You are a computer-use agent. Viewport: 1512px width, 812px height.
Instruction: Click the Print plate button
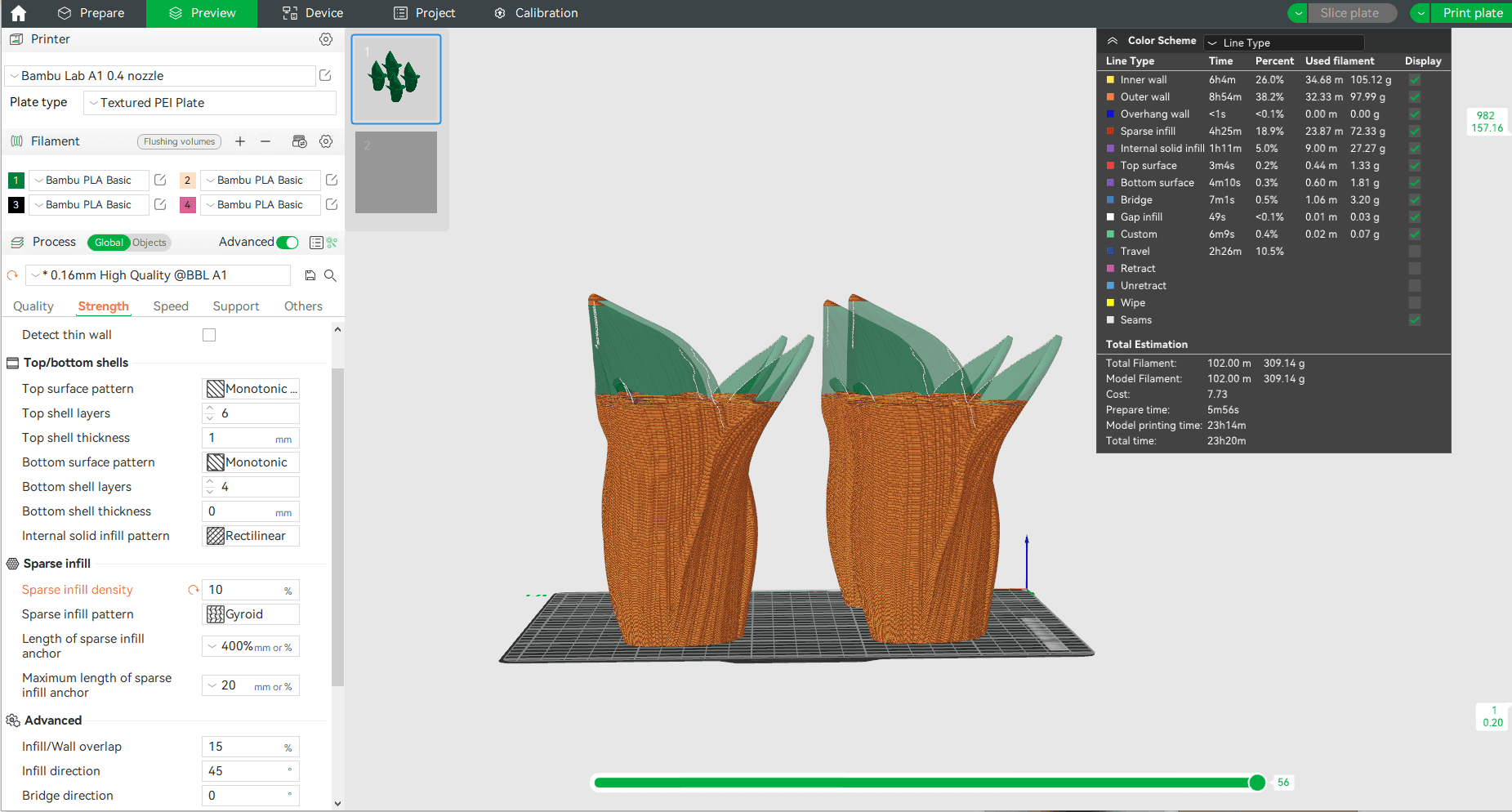1472,13
